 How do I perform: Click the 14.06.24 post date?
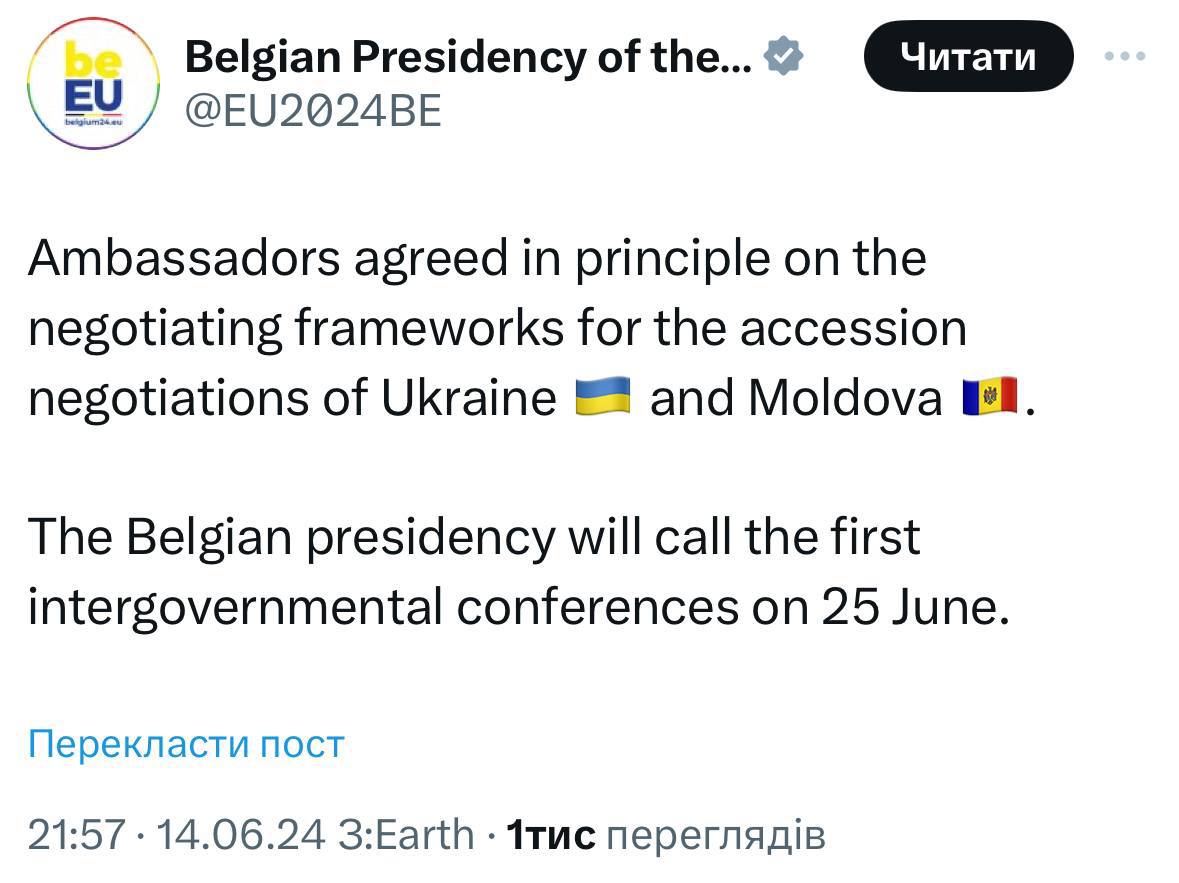(216, 833)
